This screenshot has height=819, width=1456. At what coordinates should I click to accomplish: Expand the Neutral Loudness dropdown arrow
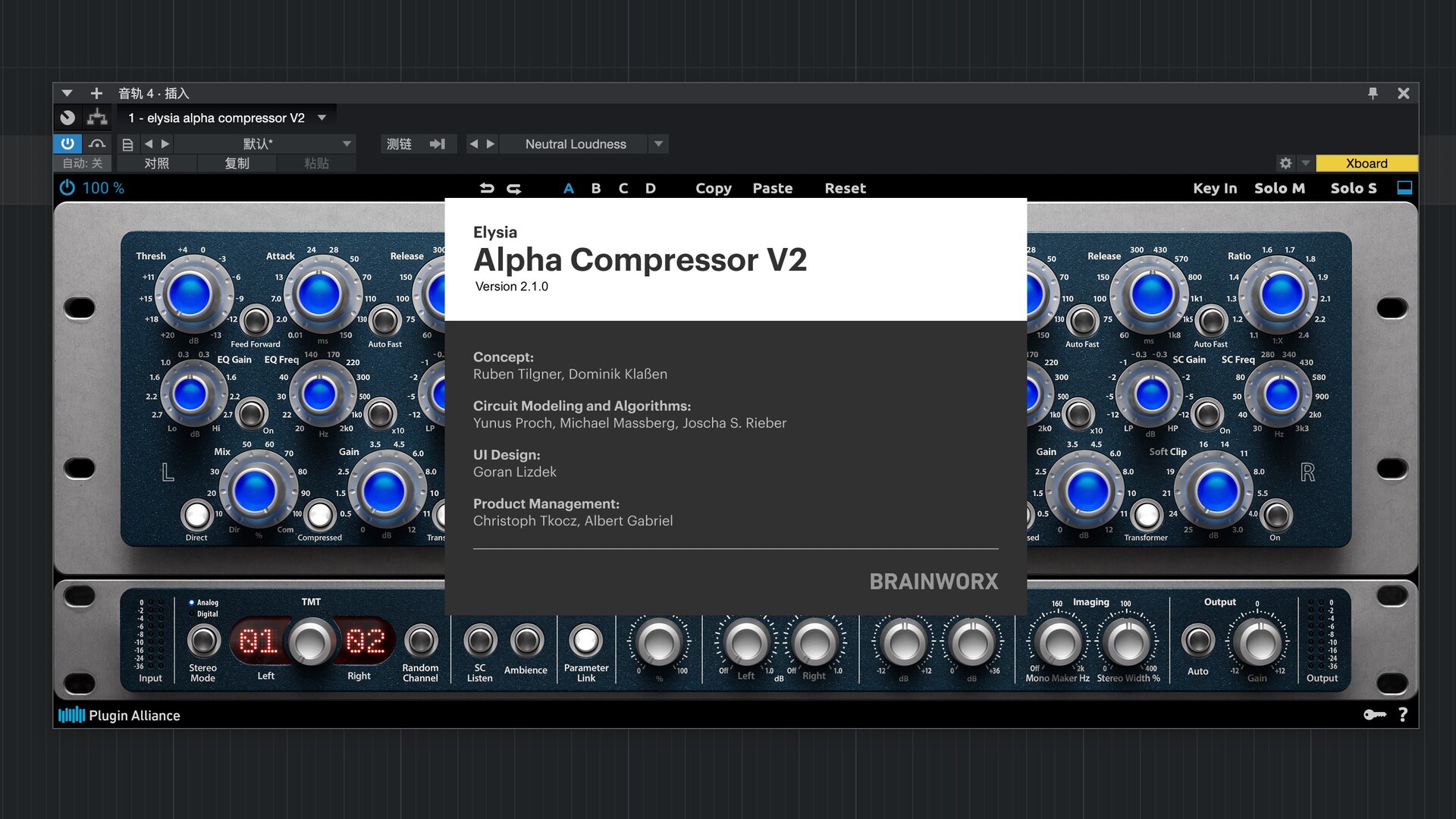658,144
